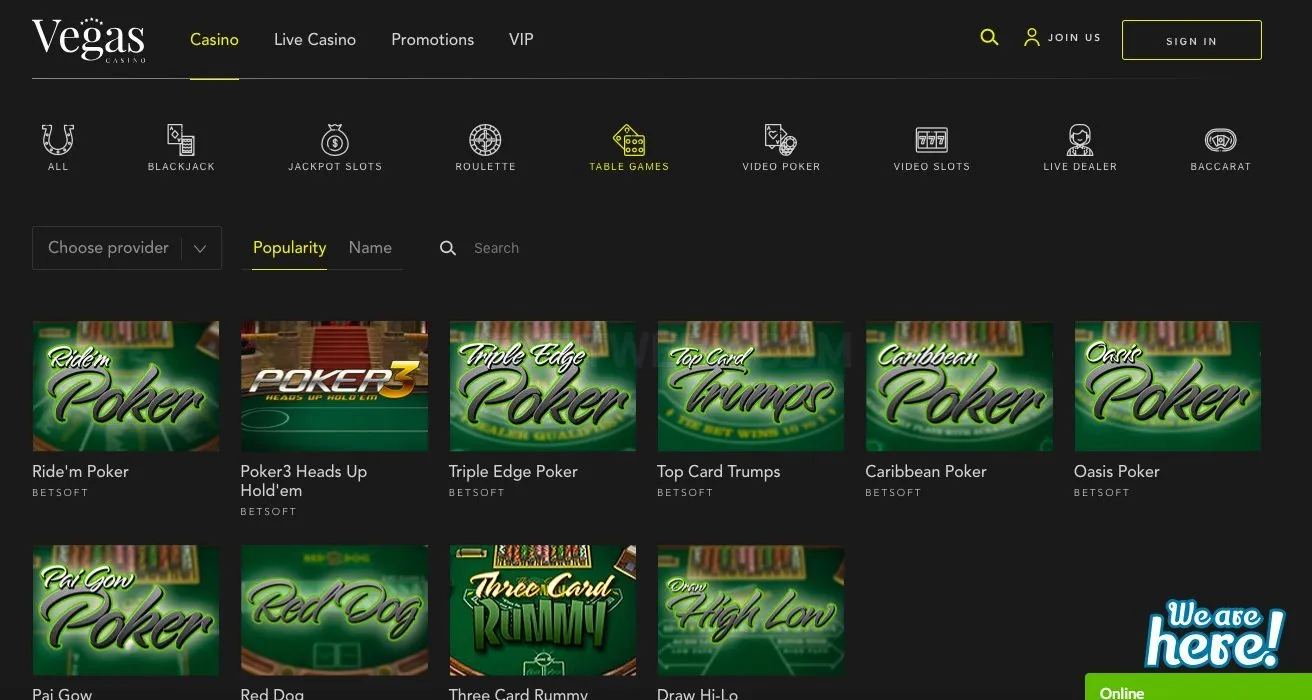Click Betsoft label under Top Card Trumps
This screenshot has height=700, width=1312.
click(x=685, y=493)
